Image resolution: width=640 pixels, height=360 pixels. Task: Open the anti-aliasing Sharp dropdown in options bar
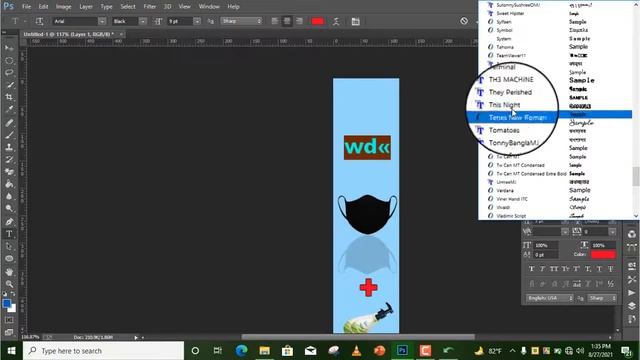[x=241, y=21]
